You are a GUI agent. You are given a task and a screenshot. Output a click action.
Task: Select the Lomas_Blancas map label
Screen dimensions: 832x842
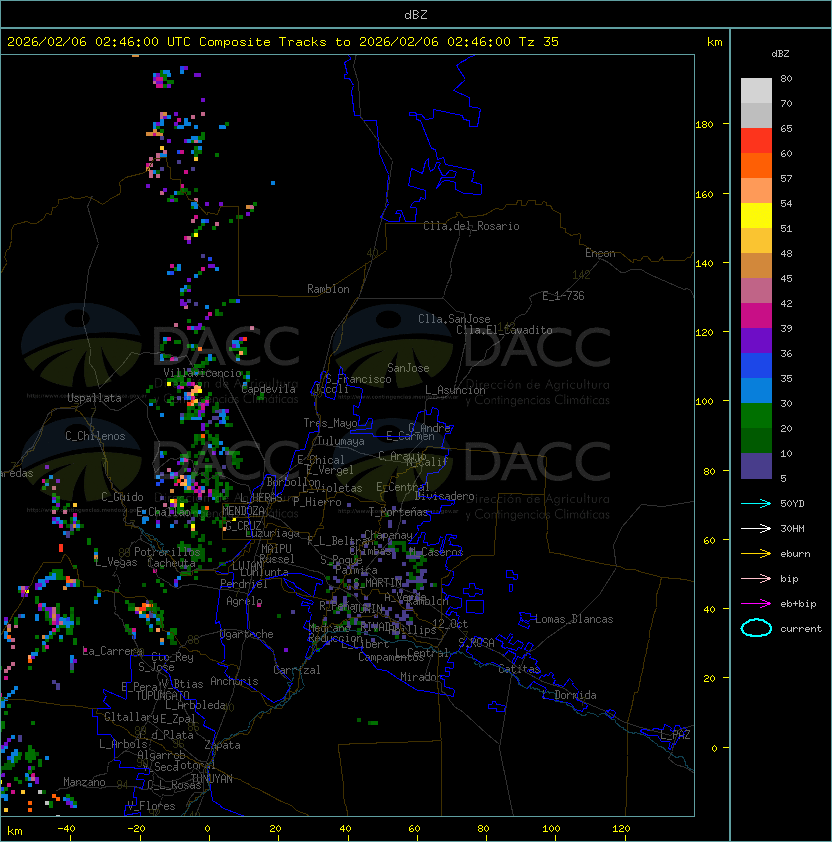pyautogui.click(x=574, y=619)
